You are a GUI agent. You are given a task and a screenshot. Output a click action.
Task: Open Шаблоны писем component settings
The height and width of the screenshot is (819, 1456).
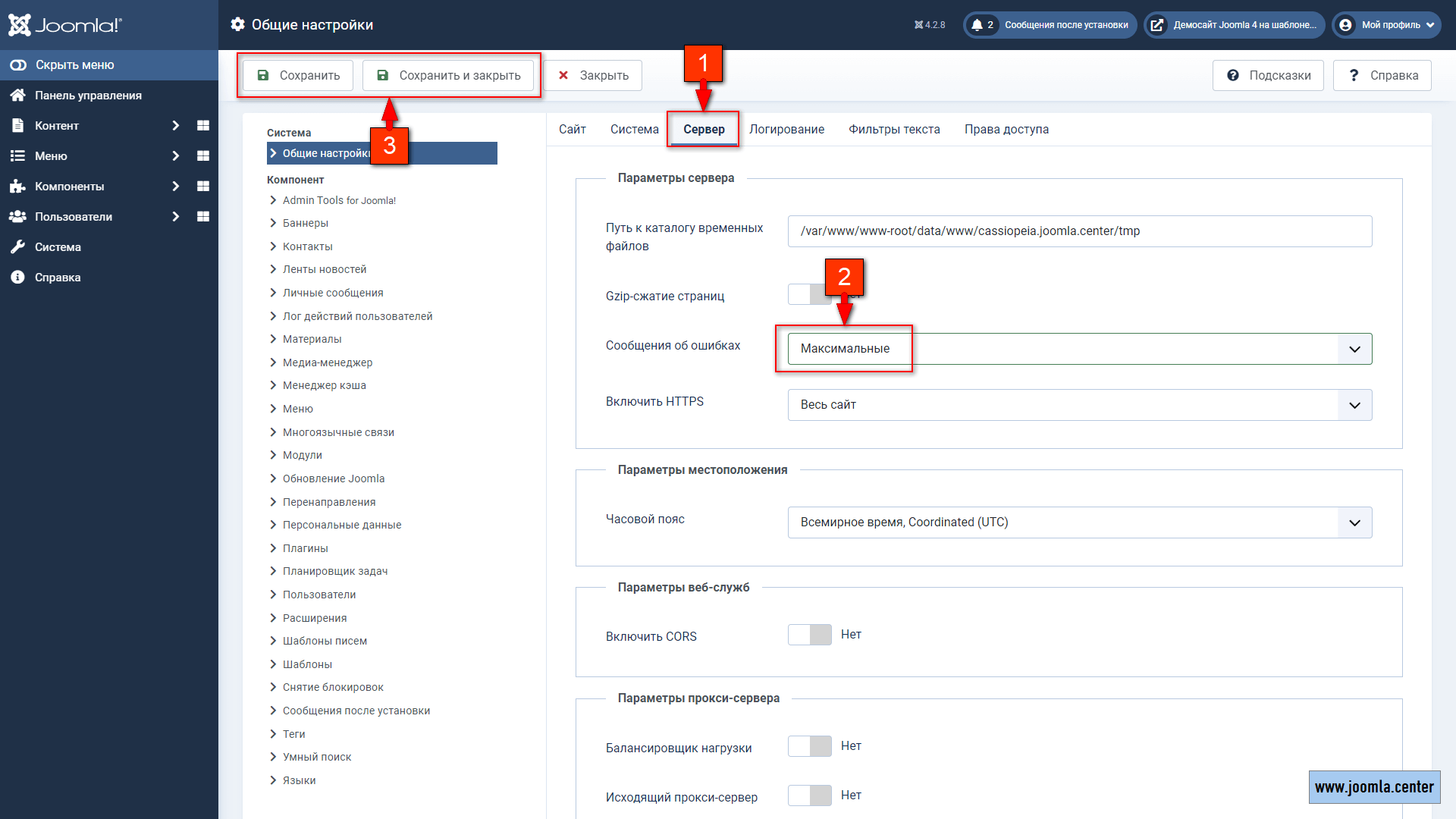click(x=325, y=641)
